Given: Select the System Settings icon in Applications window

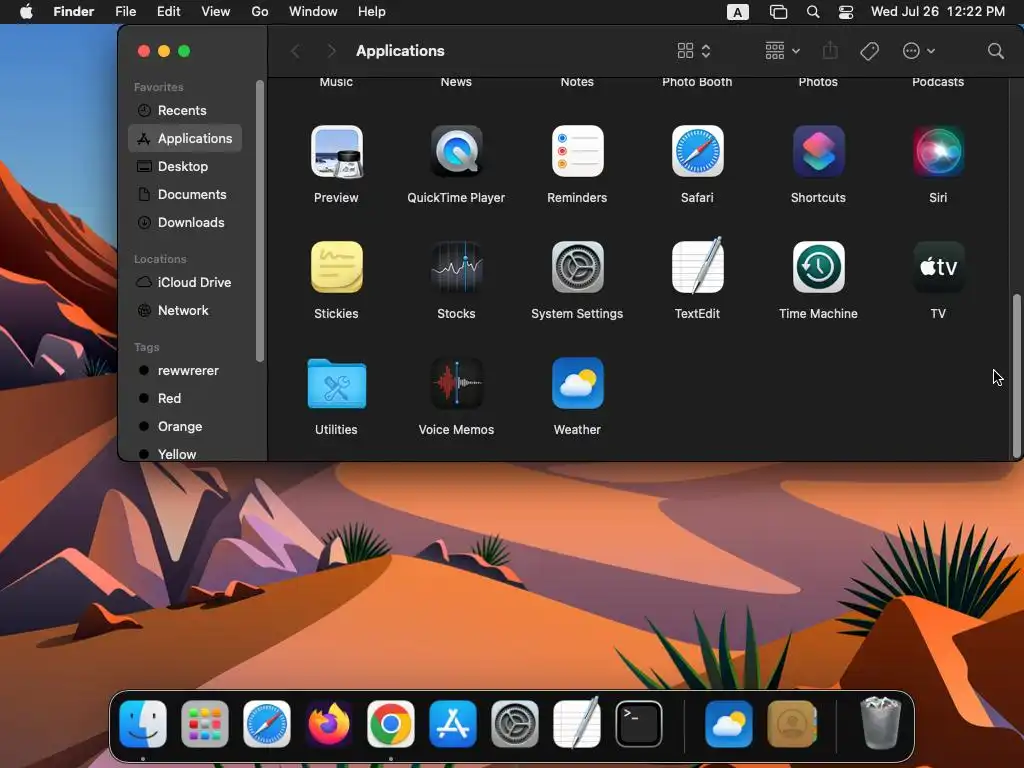Looking at the screenshot, I should 577,267.
